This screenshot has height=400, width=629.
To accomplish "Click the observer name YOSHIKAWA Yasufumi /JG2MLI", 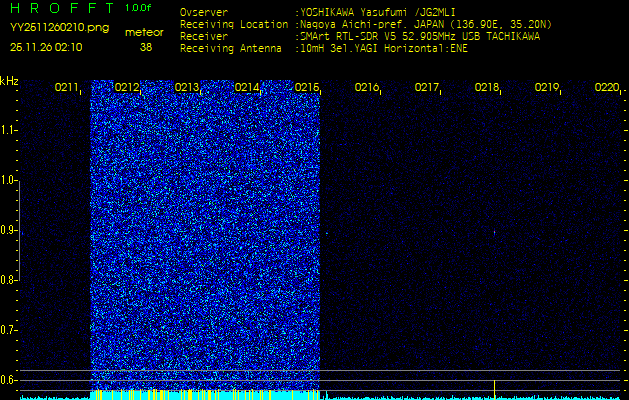I will pos(377,12).
